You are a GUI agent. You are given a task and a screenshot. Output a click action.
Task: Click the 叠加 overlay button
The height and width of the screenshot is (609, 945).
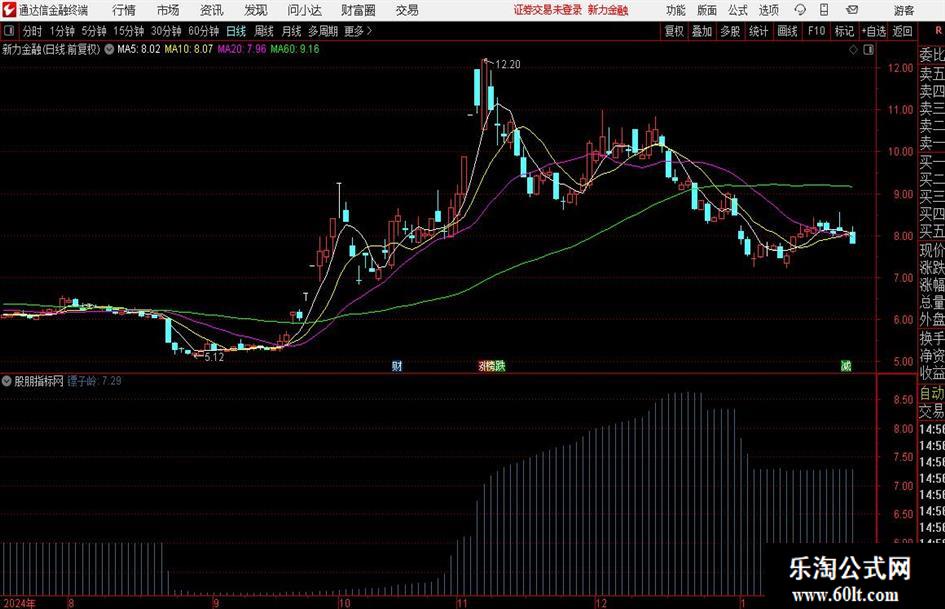coord(702,31)
